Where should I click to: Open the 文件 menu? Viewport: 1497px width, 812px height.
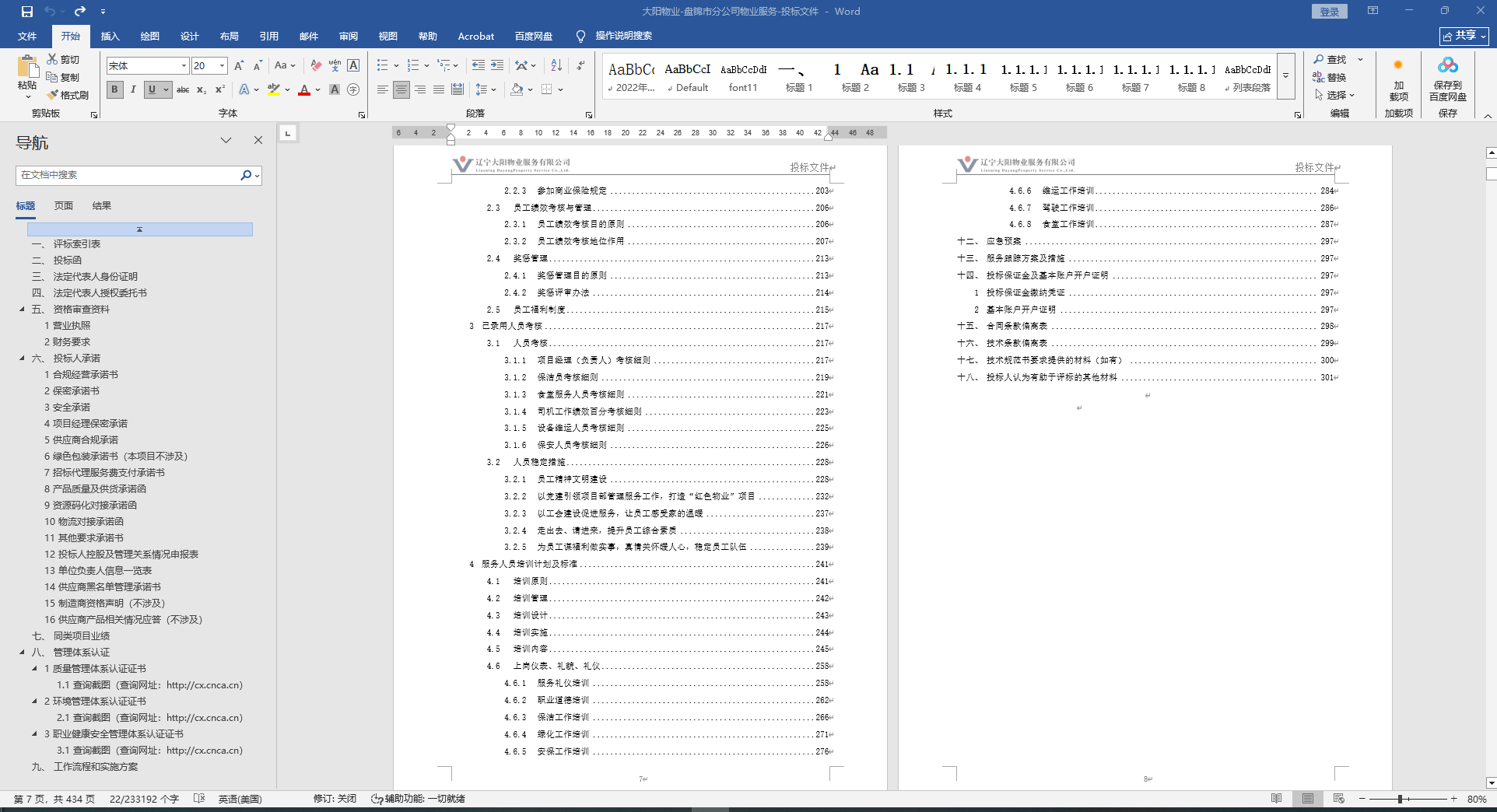(27, 37)
